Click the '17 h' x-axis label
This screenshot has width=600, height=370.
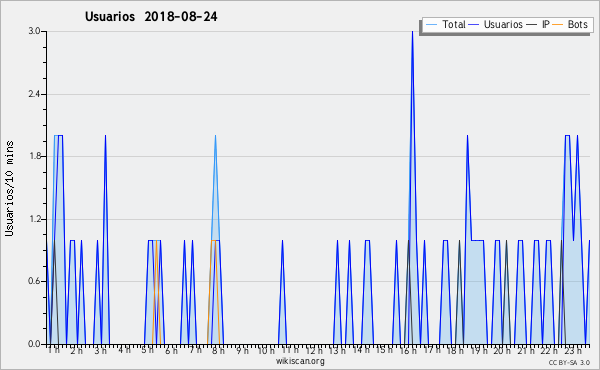point(432,350)
